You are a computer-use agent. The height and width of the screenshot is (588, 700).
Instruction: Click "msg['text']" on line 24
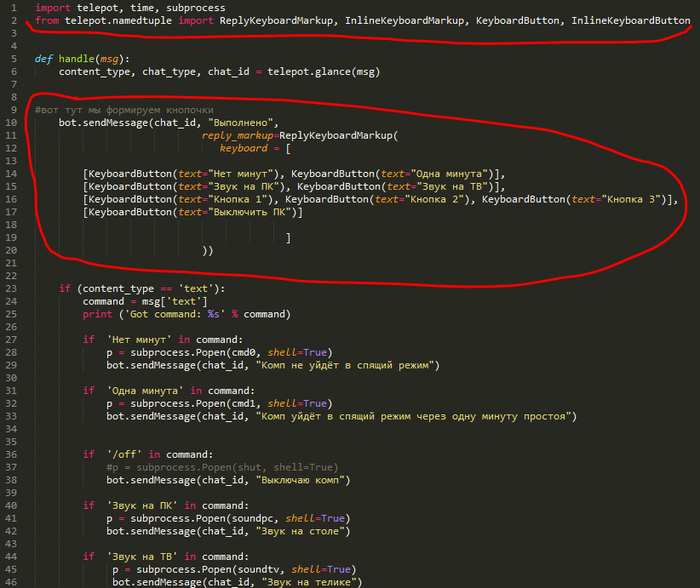[x=175, y=301]
